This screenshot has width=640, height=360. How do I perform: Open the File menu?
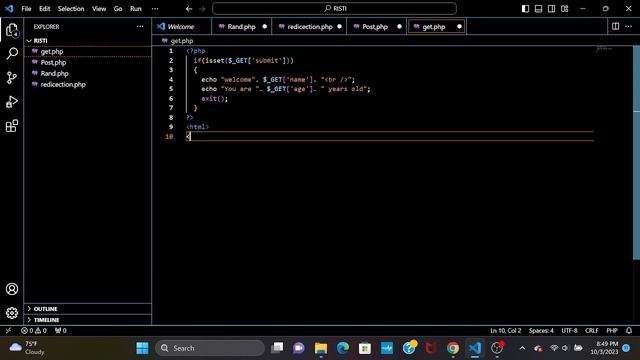click(26, 9)
